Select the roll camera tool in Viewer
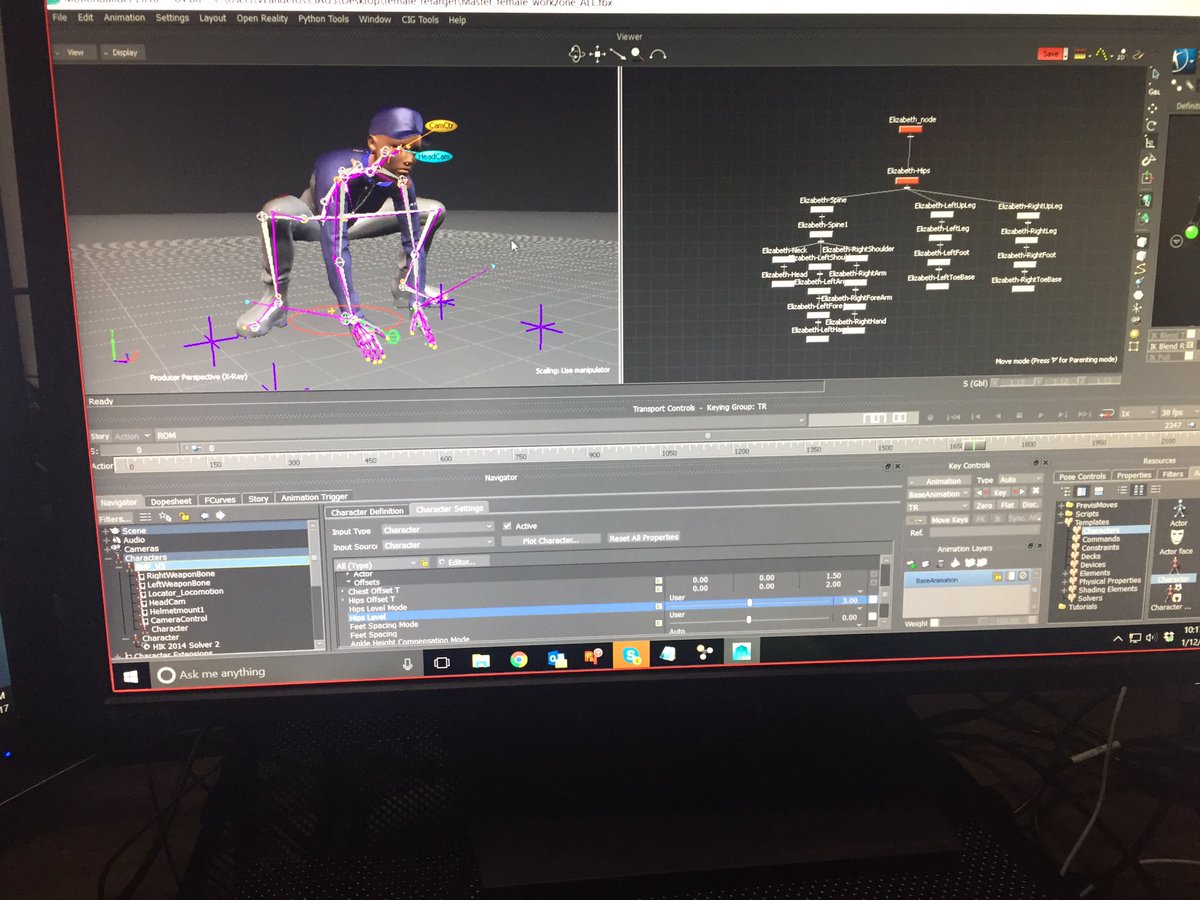The image size is (1200, 900). click(657, 54)
